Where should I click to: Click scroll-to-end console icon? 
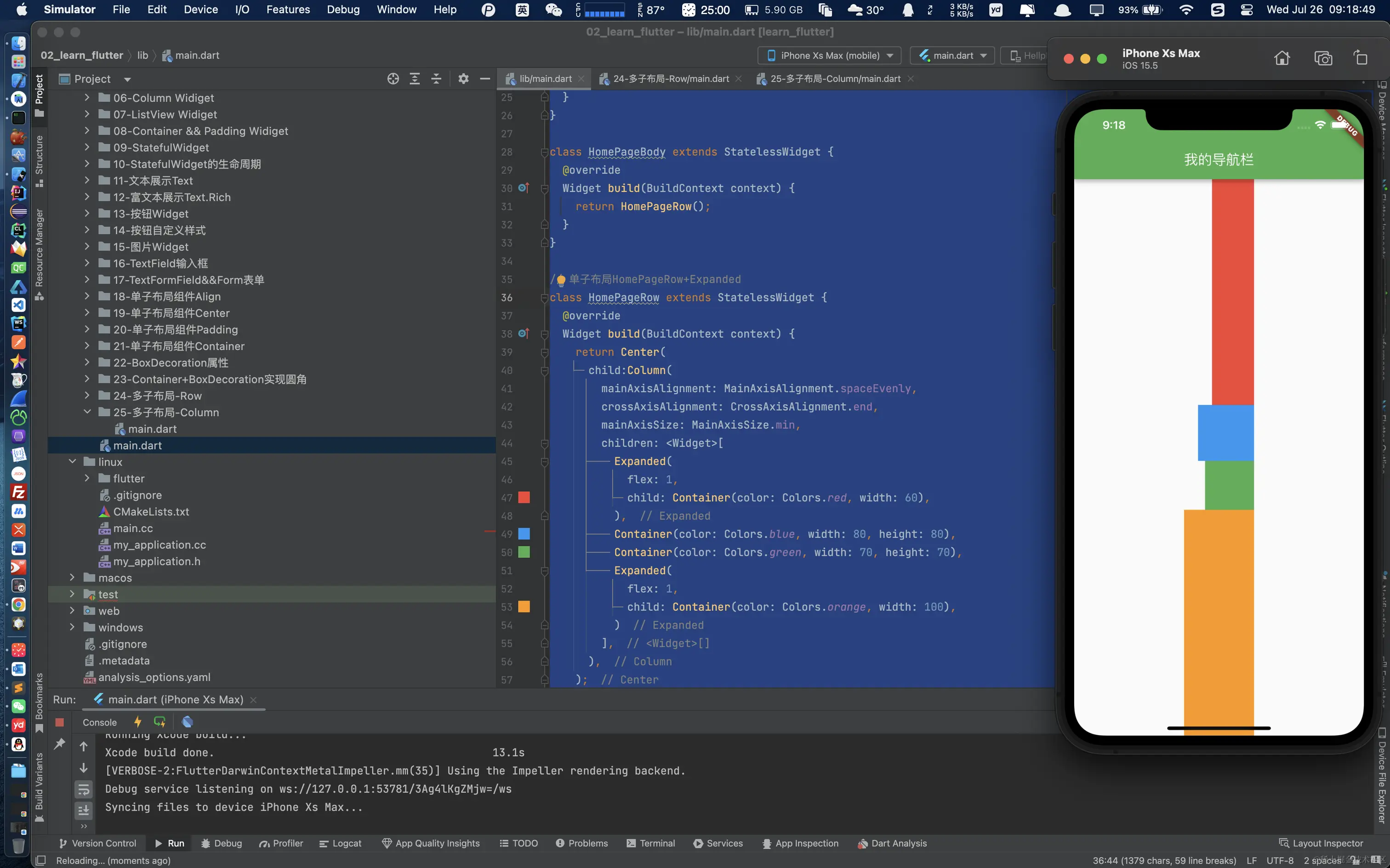[x=84, y=810]
